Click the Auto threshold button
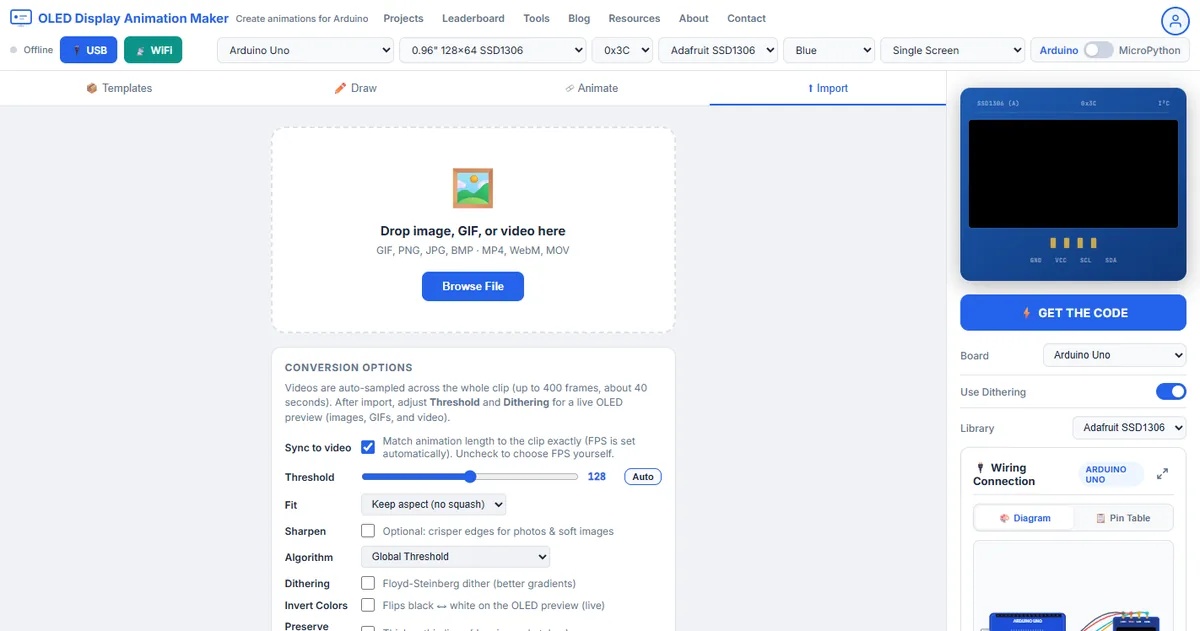 643,477
